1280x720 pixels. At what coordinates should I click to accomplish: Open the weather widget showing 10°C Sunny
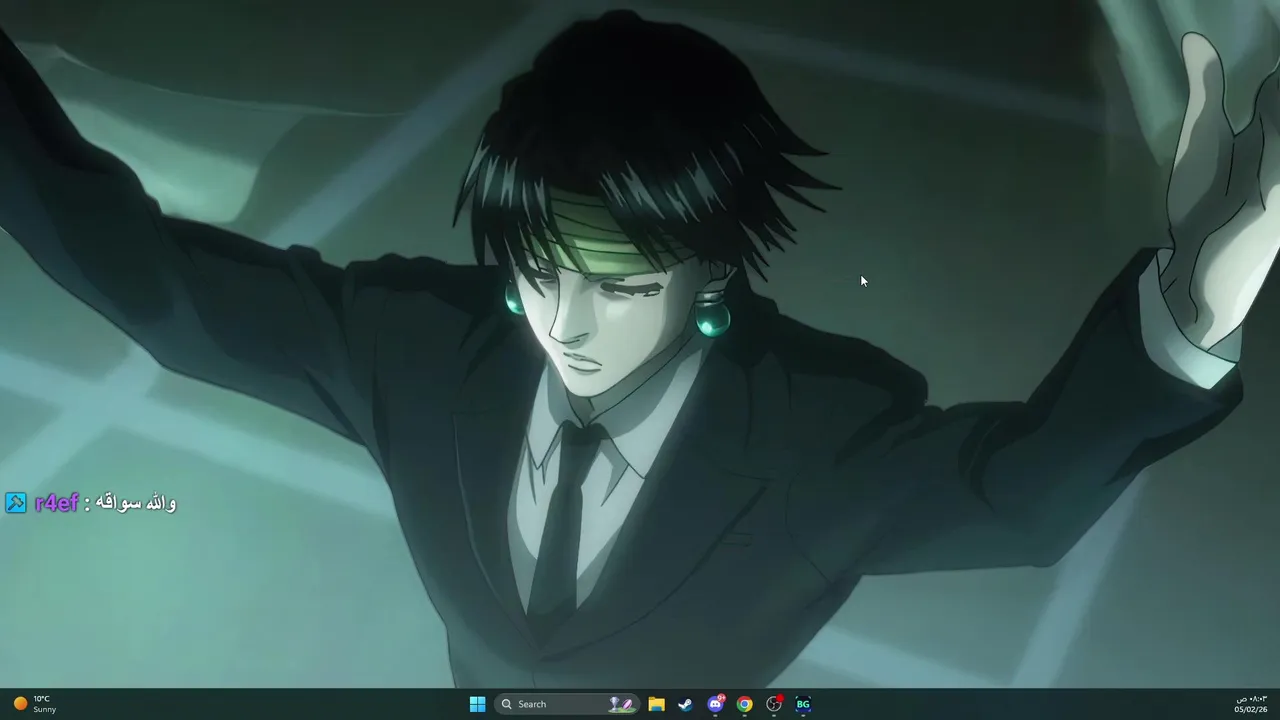35,704
